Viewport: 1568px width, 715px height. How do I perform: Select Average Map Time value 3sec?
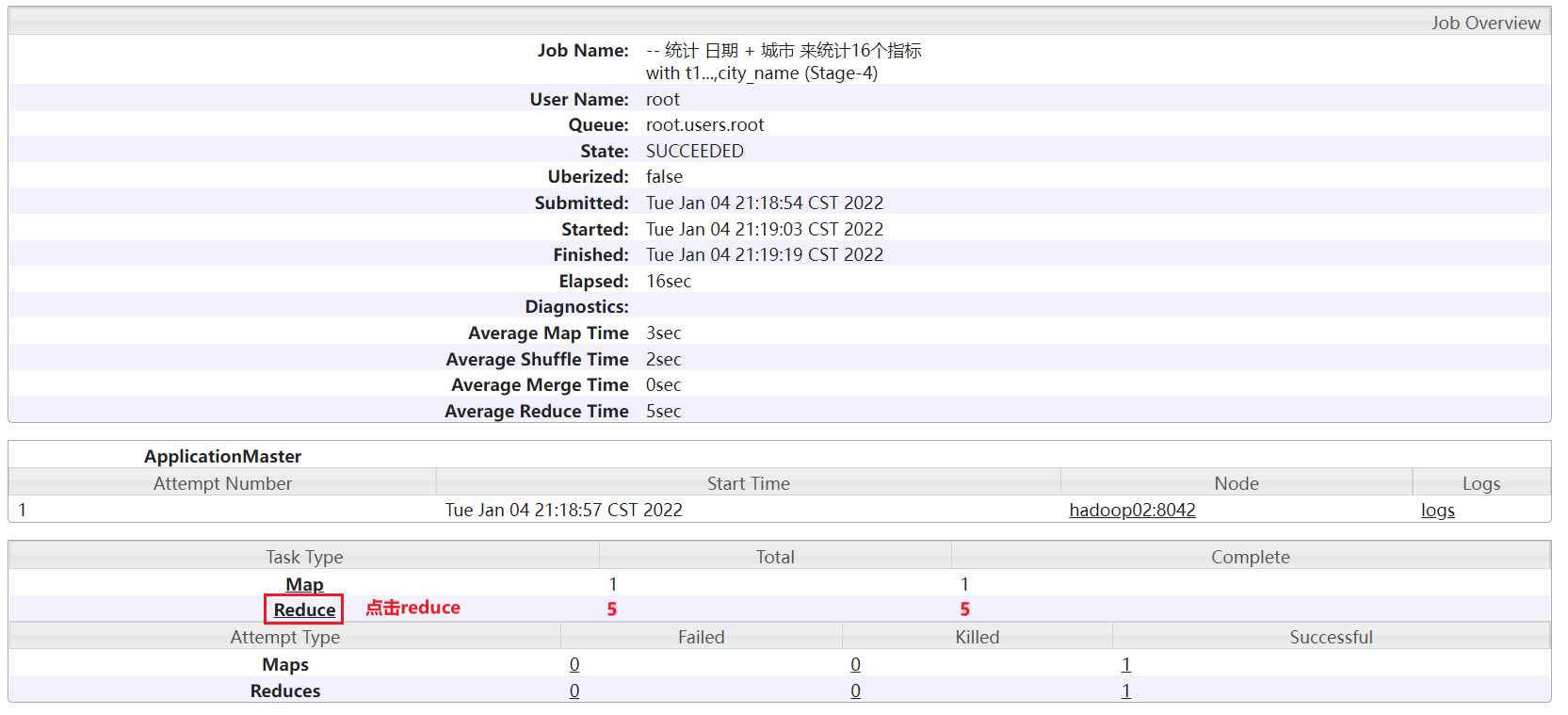coord(663,333)
